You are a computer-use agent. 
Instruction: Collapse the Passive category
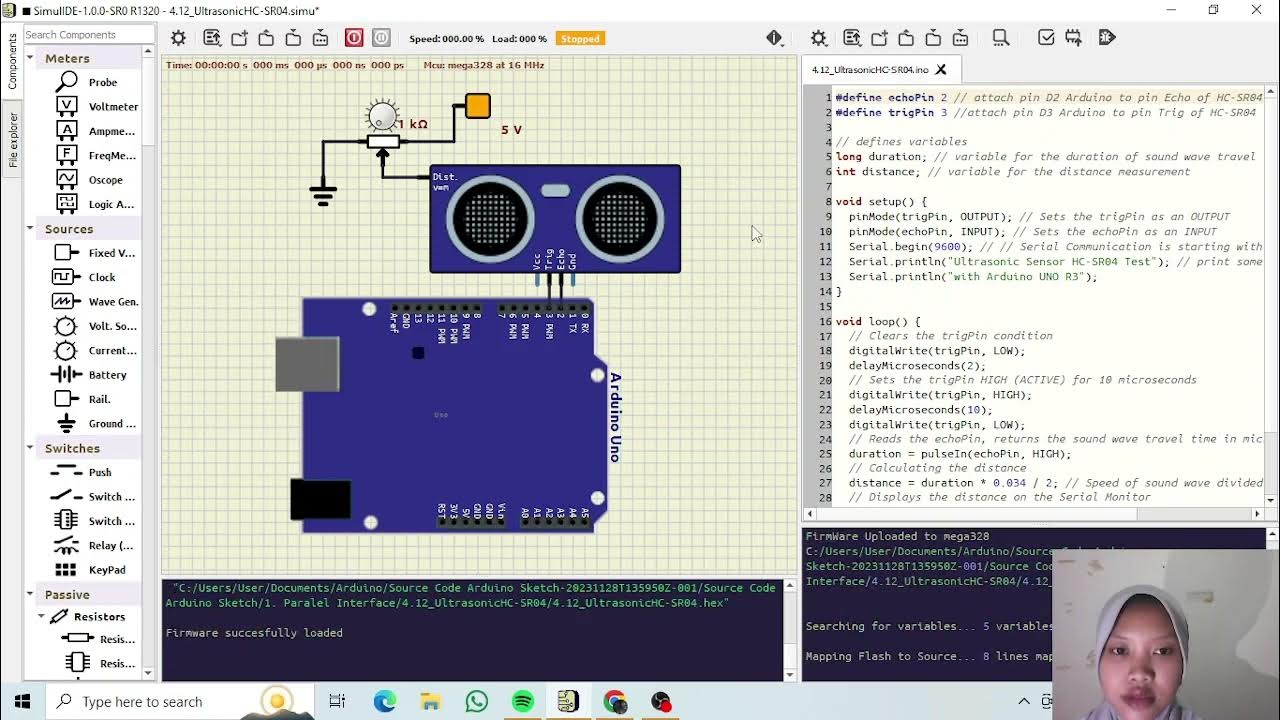click(31, 594)
